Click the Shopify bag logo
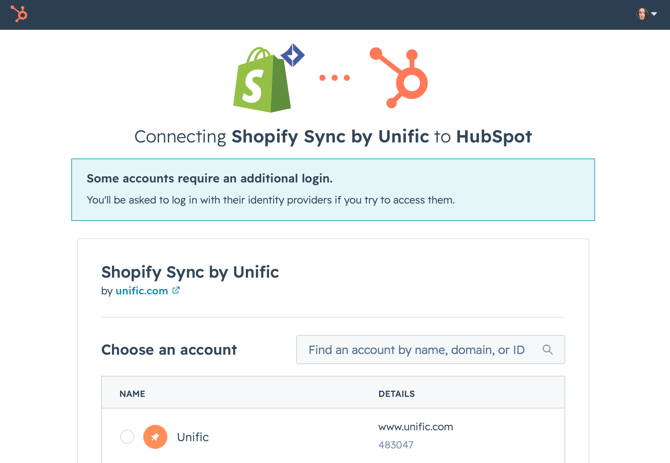670x463 pixels. [x=262, y=80]
